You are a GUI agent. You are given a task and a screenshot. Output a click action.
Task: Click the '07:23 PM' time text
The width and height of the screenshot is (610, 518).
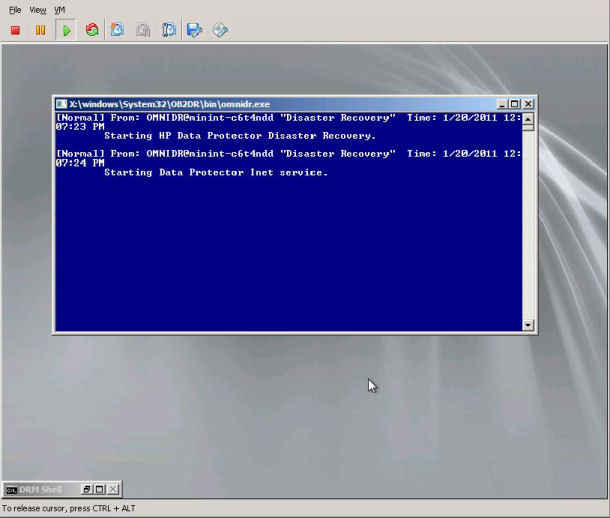[x=80, y=126]
